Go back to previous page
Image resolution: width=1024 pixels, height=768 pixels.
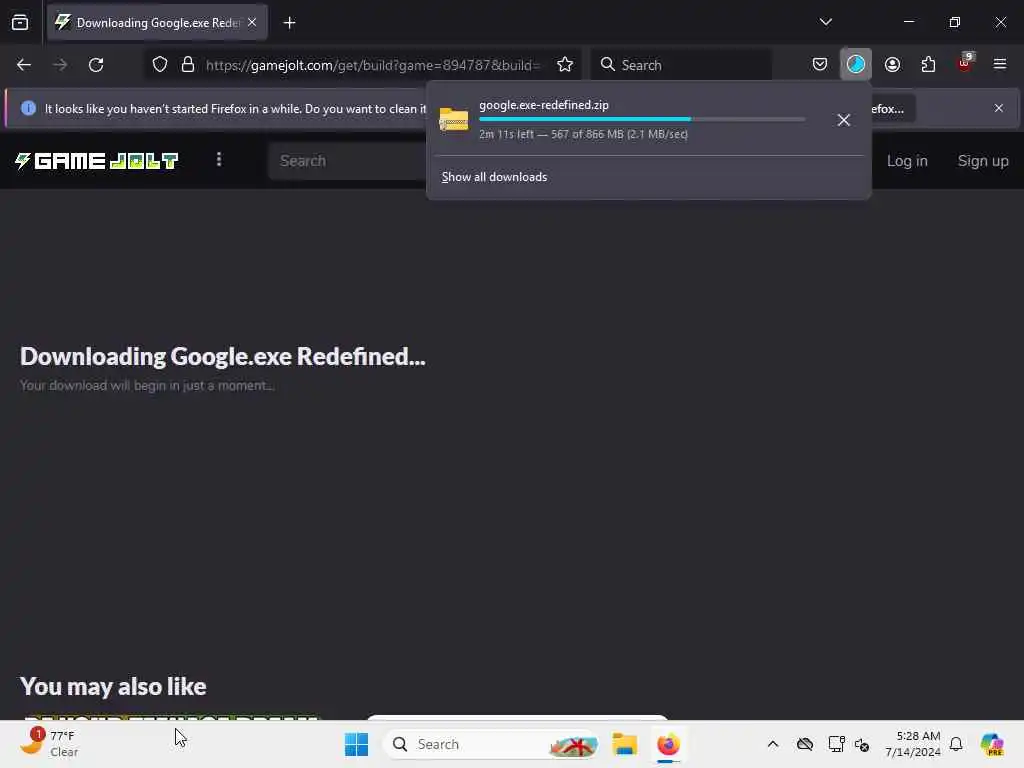[x=24, y=65]
